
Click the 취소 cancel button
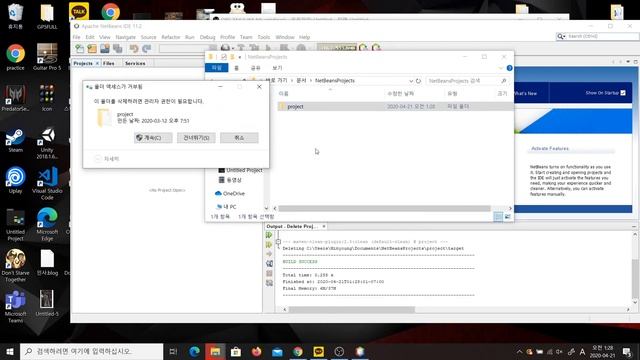(x=239, y=138)
